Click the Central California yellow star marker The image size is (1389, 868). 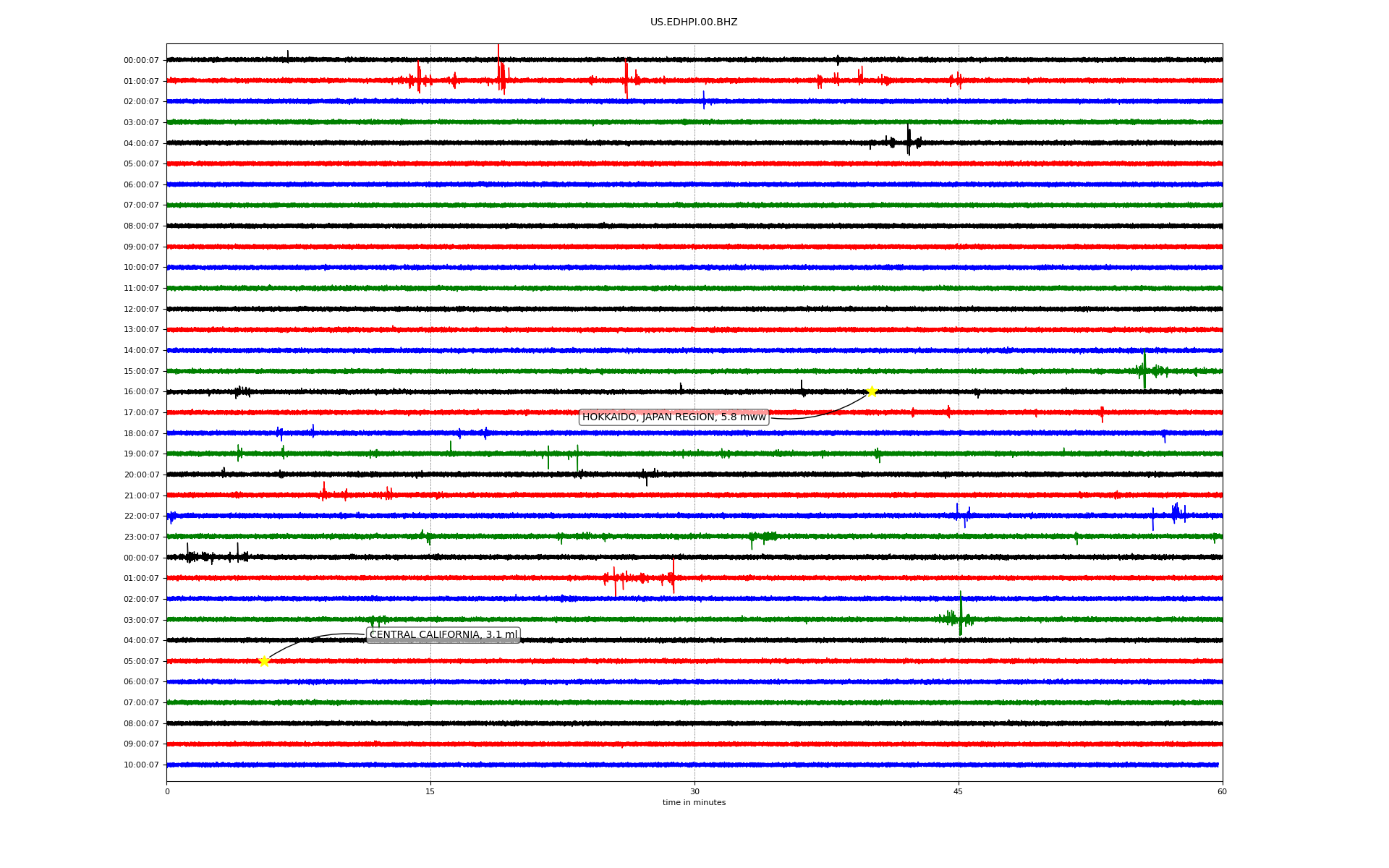[264, 661]
